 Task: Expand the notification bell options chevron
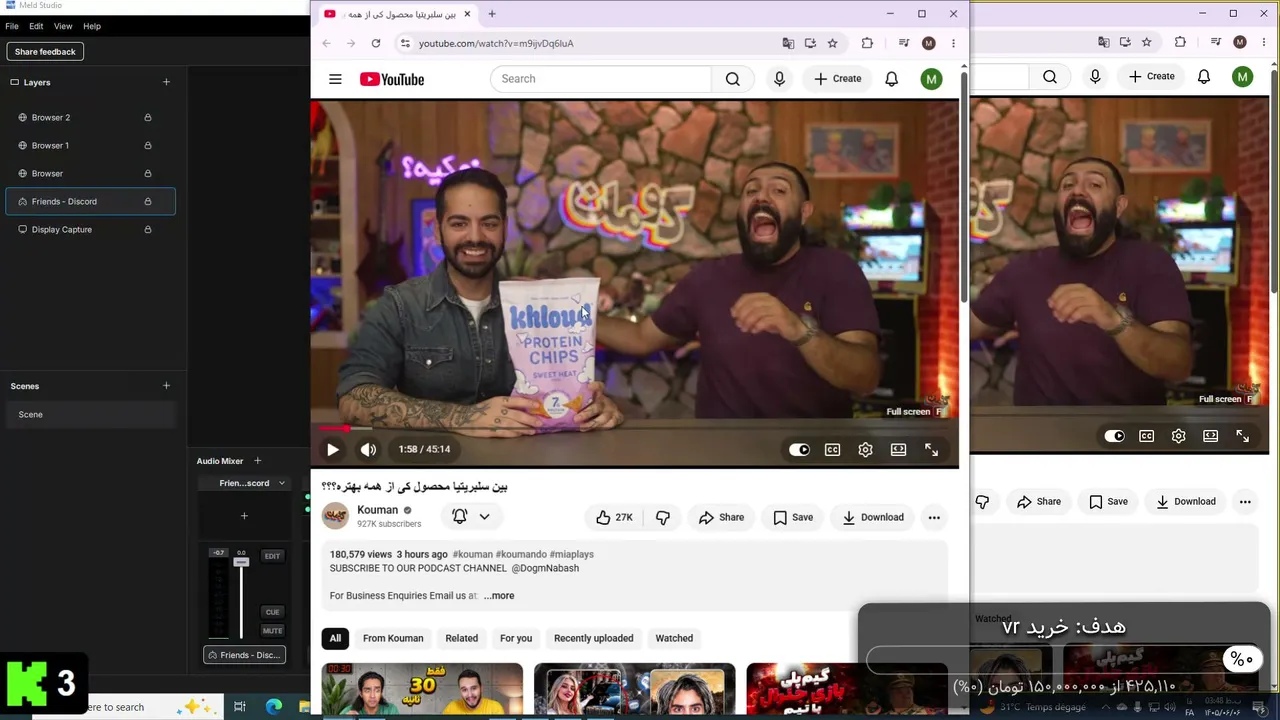click(x=484, y=517)
